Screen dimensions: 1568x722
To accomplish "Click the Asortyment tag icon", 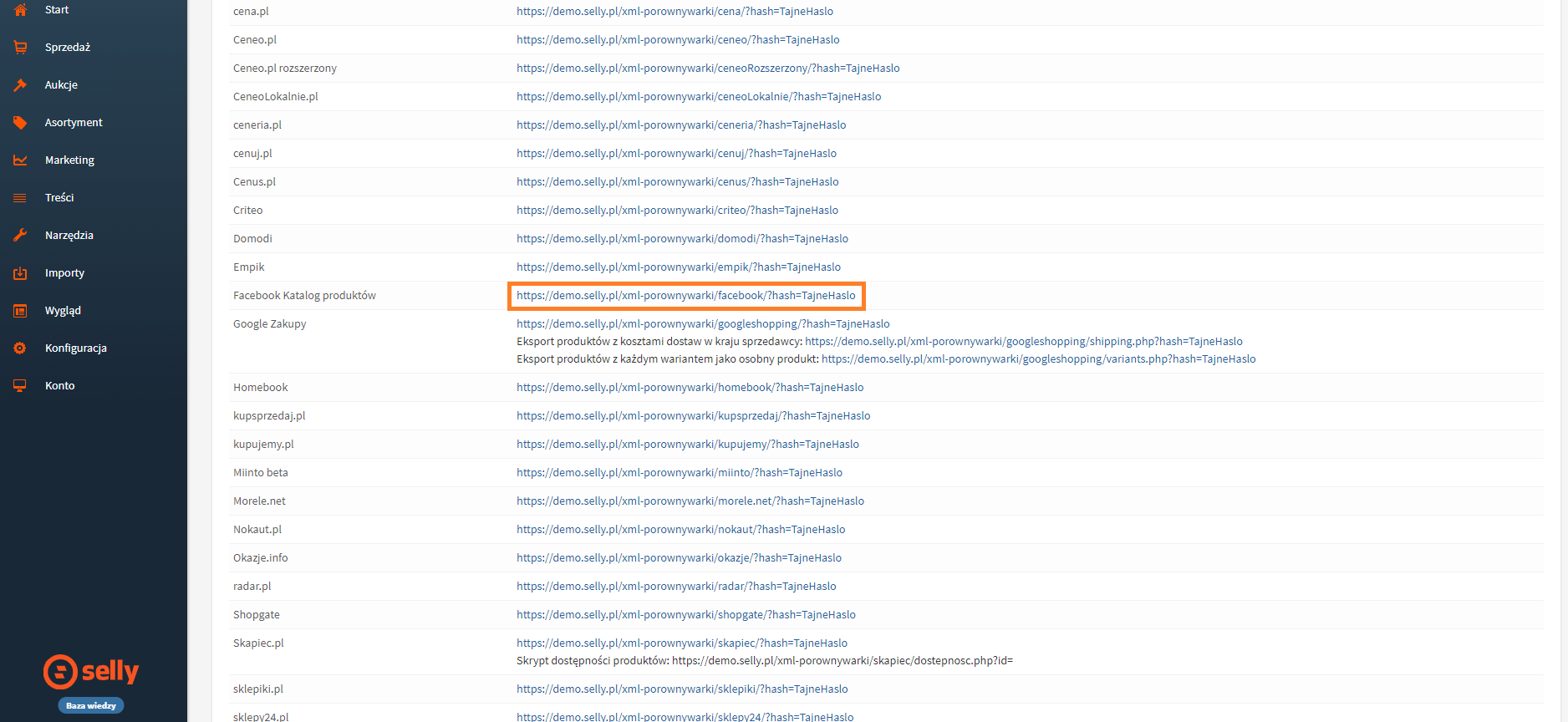I will (x=20, y=123).
